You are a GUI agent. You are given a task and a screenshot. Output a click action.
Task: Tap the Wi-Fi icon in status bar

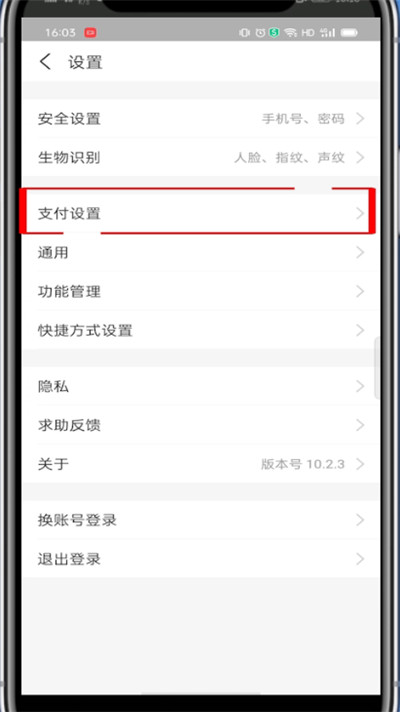coord(290,33)
